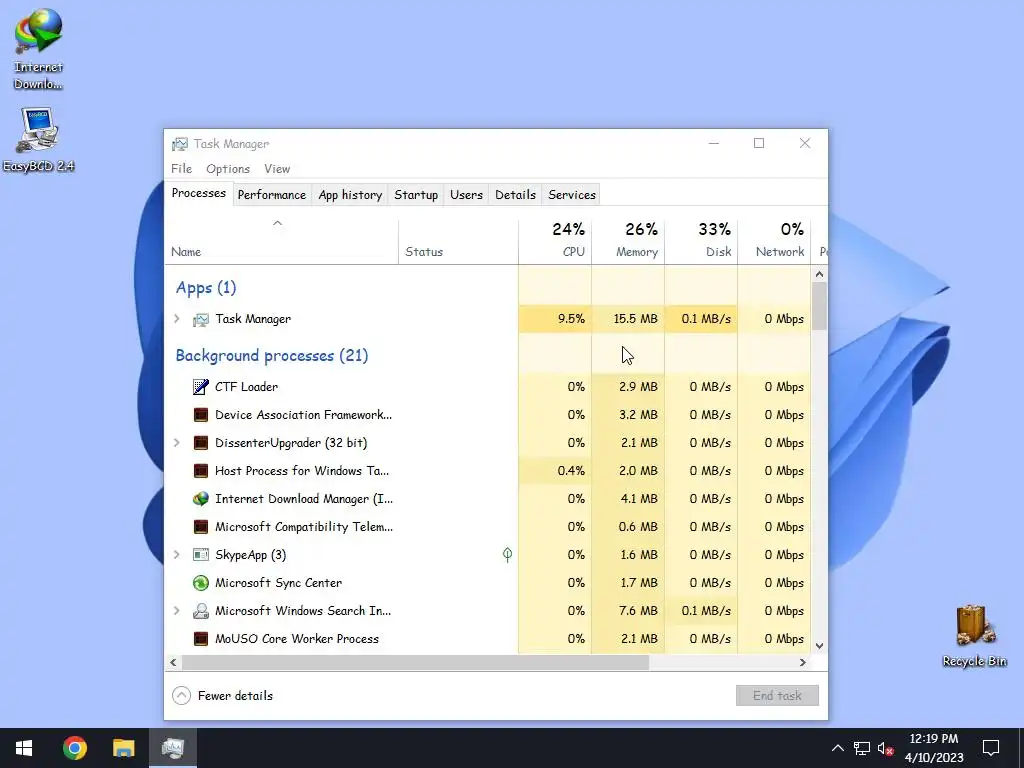Open the notification center icon
Viewport: 1024px width, 768px height.
(x=991, y=748)
